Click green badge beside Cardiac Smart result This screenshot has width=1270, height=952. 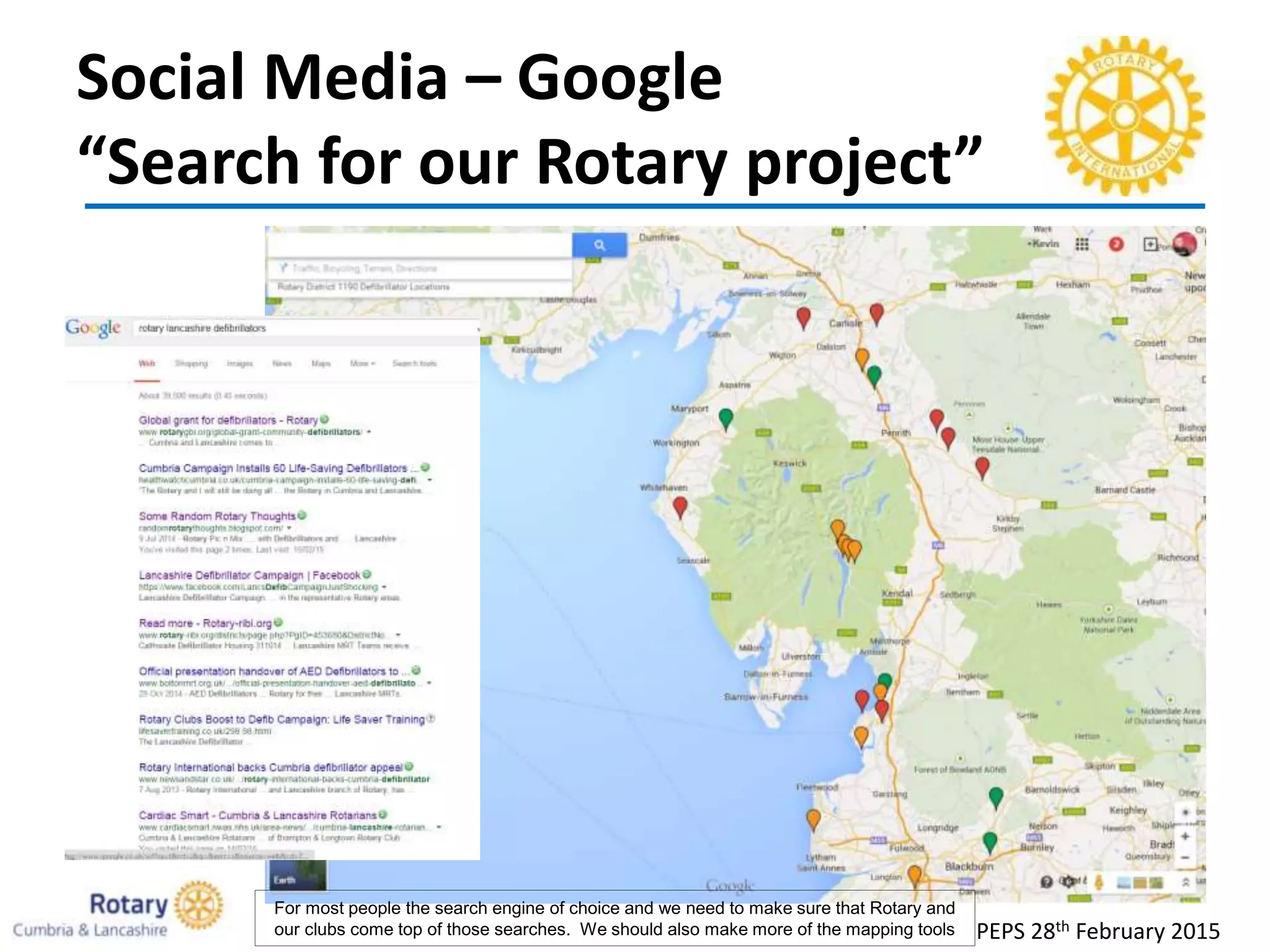click(x=383, y=815)
